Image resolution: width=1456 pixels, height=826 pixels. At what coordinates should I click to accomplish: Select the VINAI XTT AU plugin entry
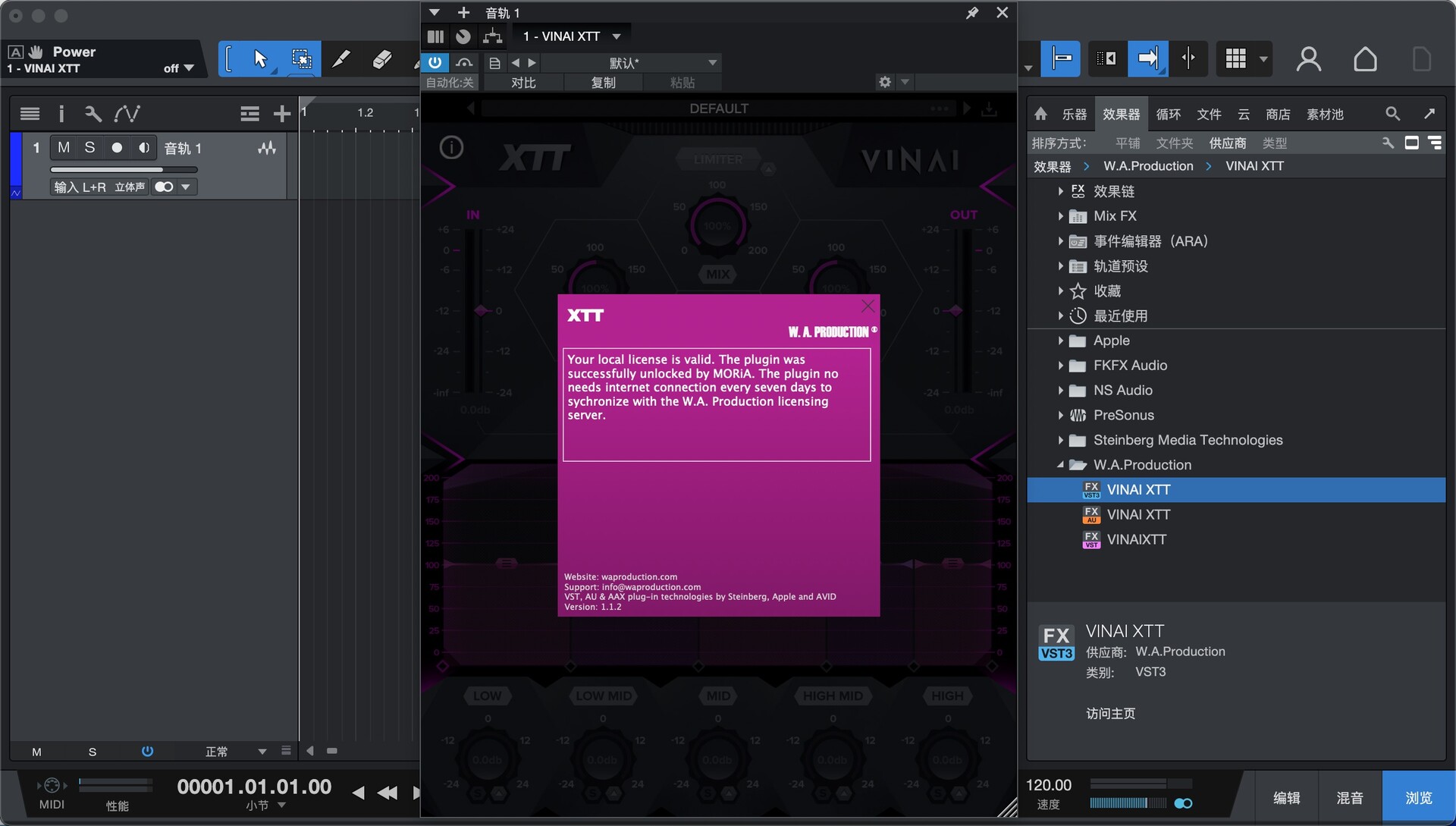click(x=1137, y=515)
